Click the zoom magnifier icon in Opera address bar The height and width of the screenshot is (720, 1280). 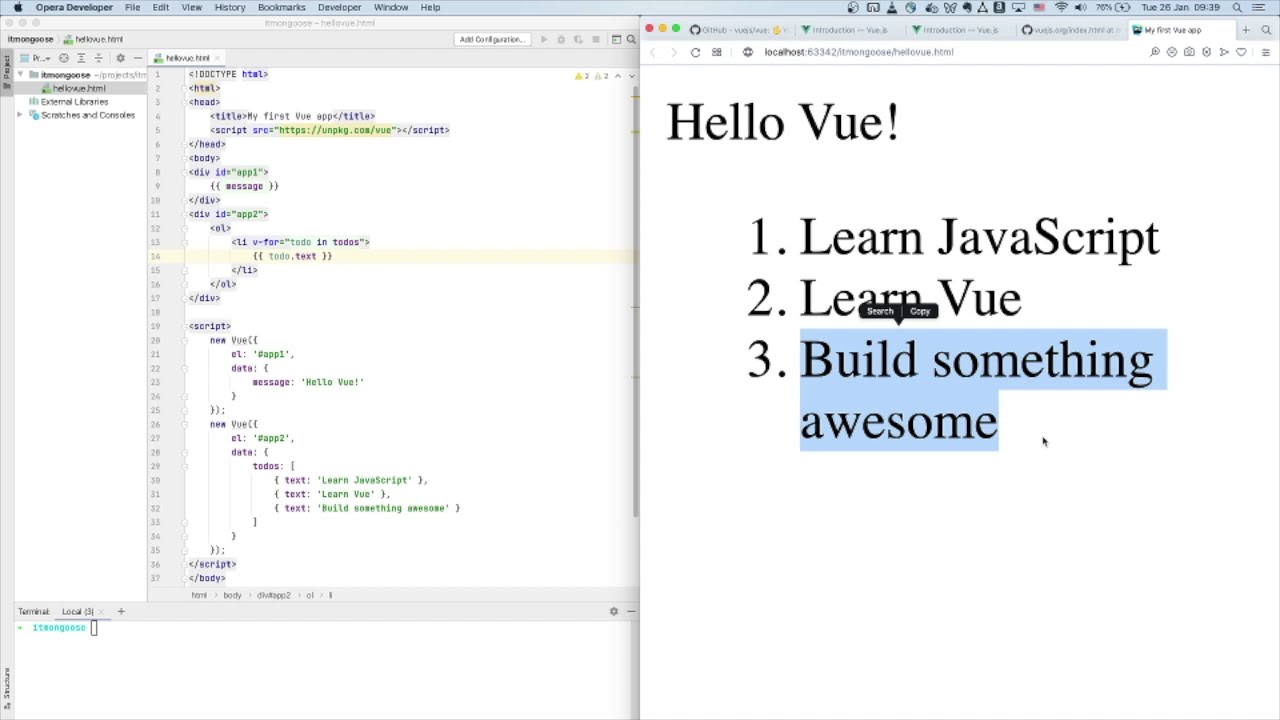(1155, 52)
